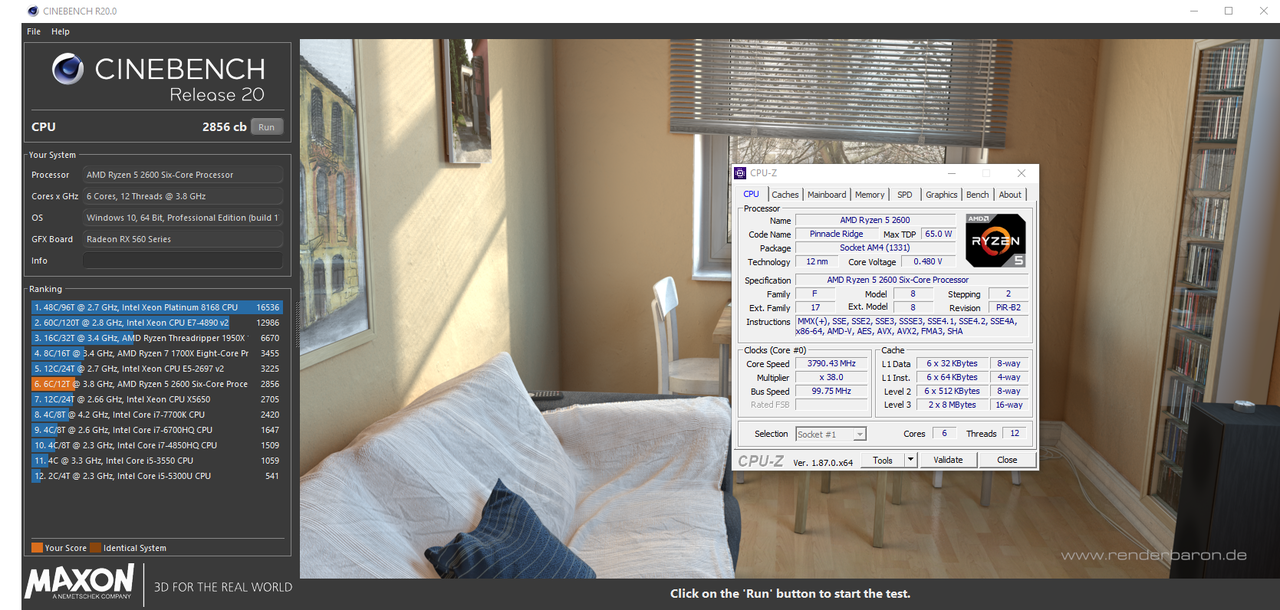Select ranking row Intel Xeon Platinum 8168
1280x610 pixels.
[157, 307]
